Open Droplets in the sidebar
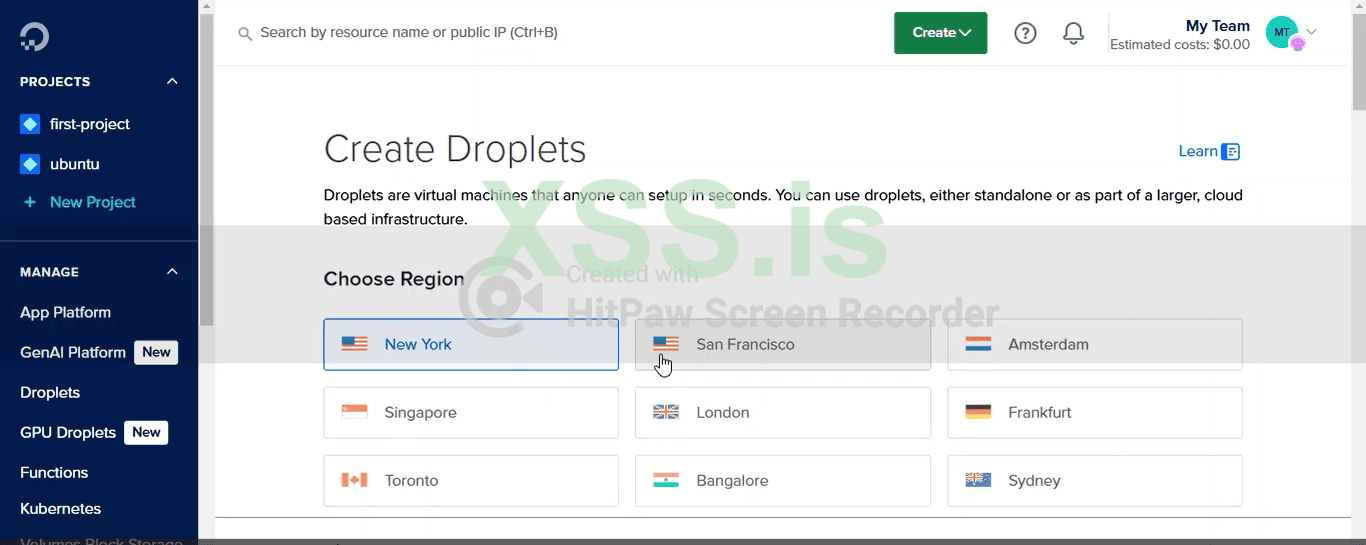 click(x=50, y=392)
